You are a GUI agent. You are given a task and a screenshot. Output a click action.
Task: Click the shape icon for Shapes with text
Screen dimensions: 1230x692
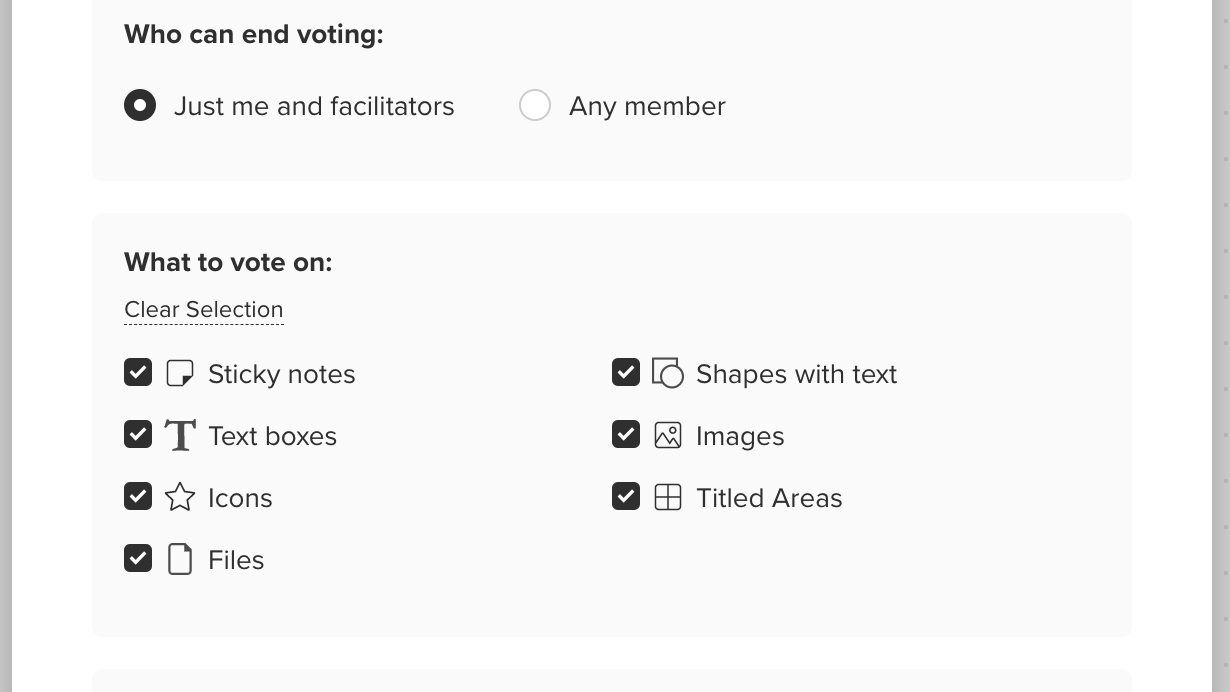click(668, 372)
